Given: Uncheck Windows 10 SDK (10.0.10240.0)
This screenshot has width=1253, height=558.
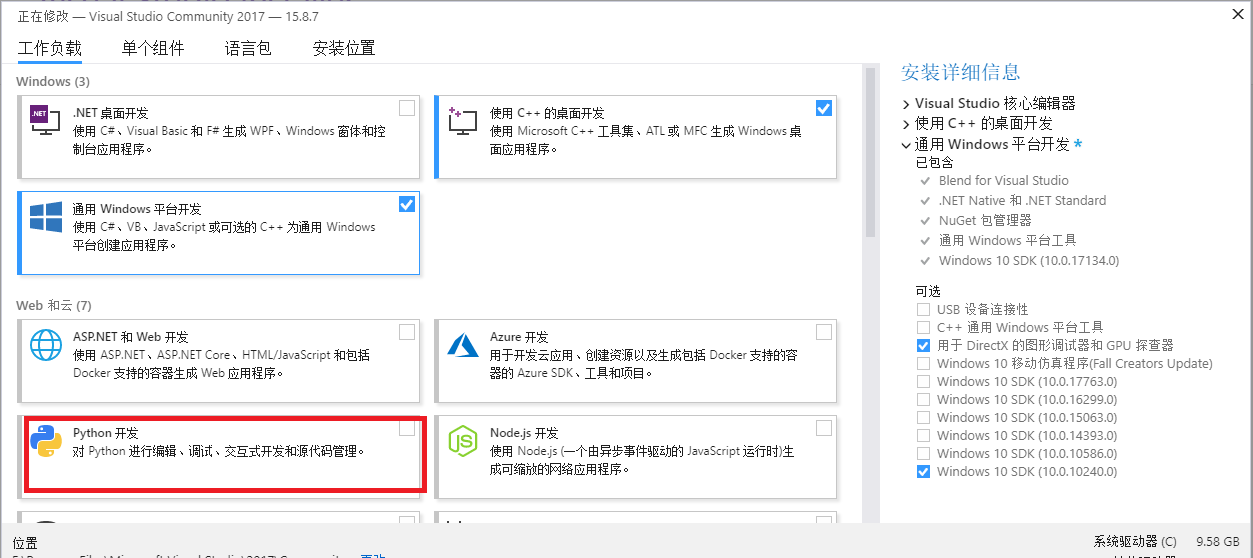Looking at the screenshot, I should click(923, 471).
